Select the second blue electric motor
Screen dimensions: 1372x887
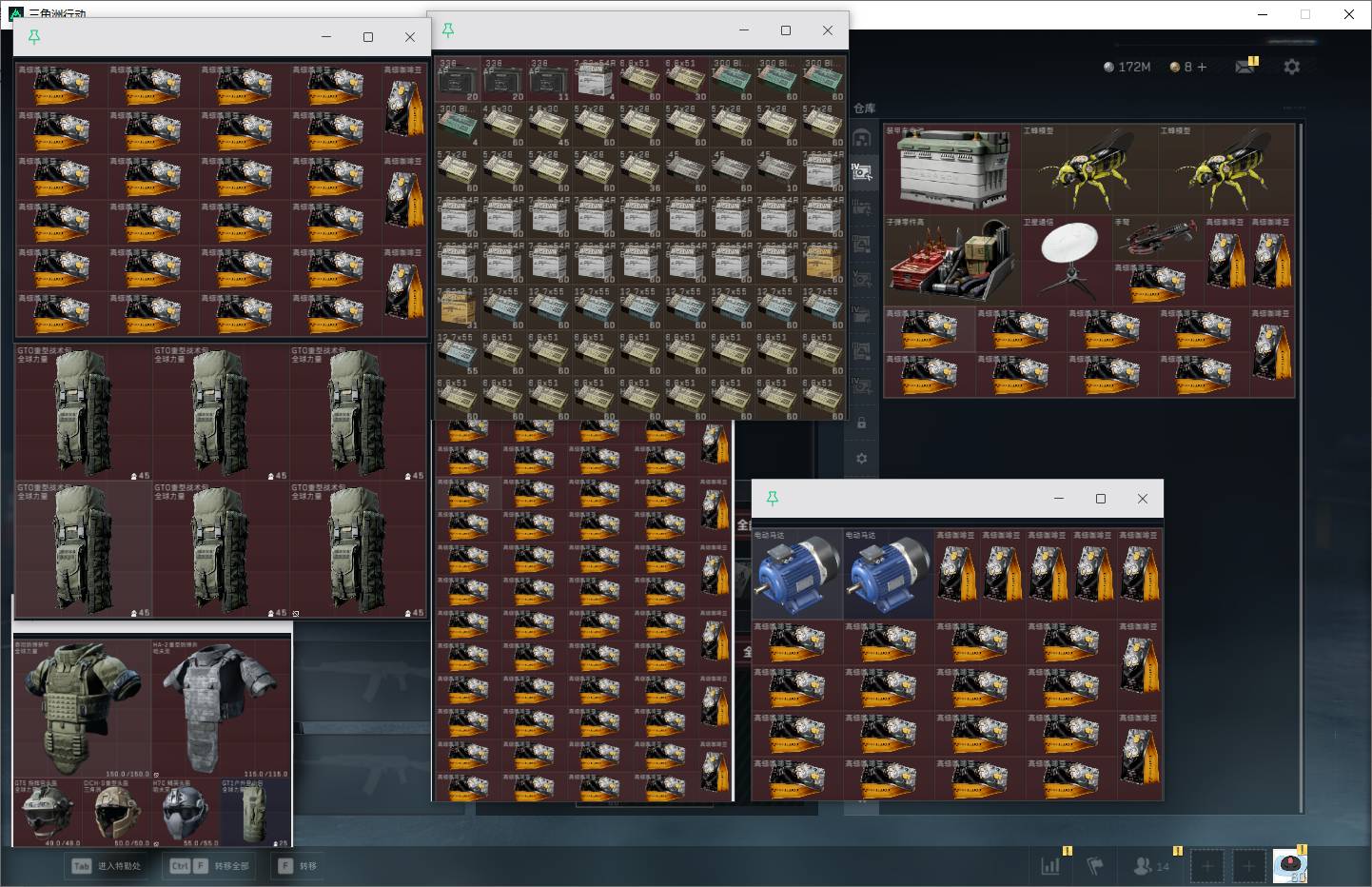[889, 574]
